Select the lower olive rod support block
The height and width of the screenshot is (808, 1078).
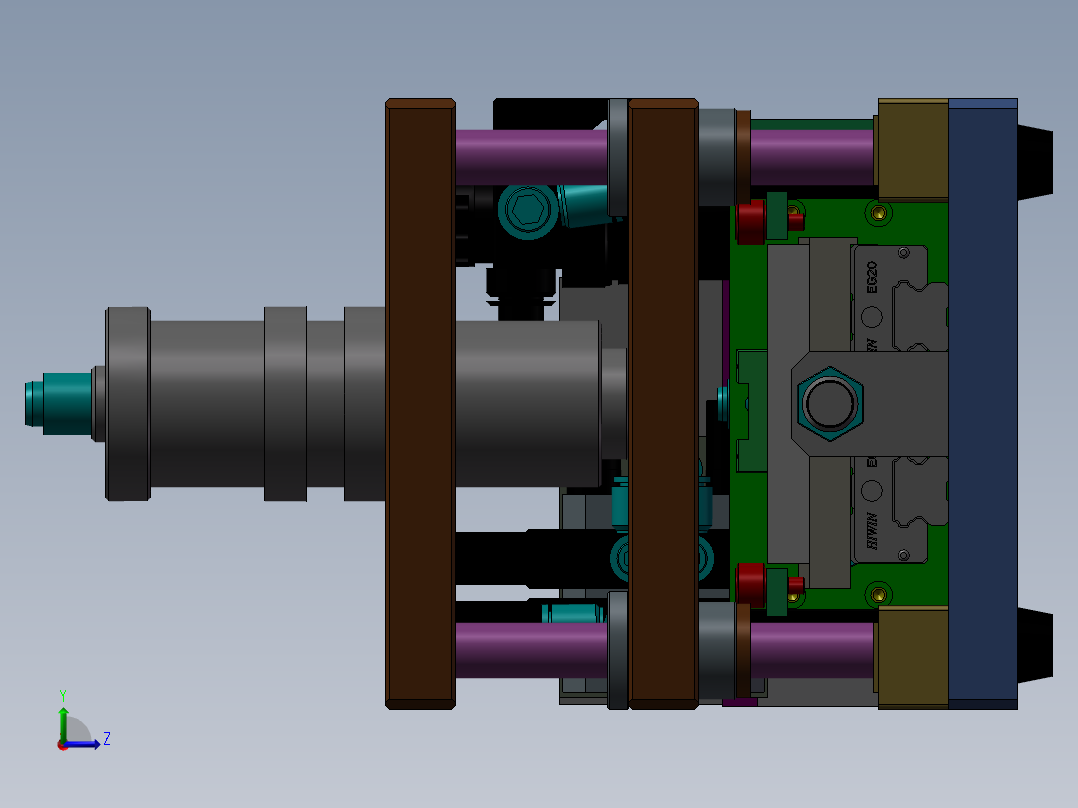[x=911, y=657]
